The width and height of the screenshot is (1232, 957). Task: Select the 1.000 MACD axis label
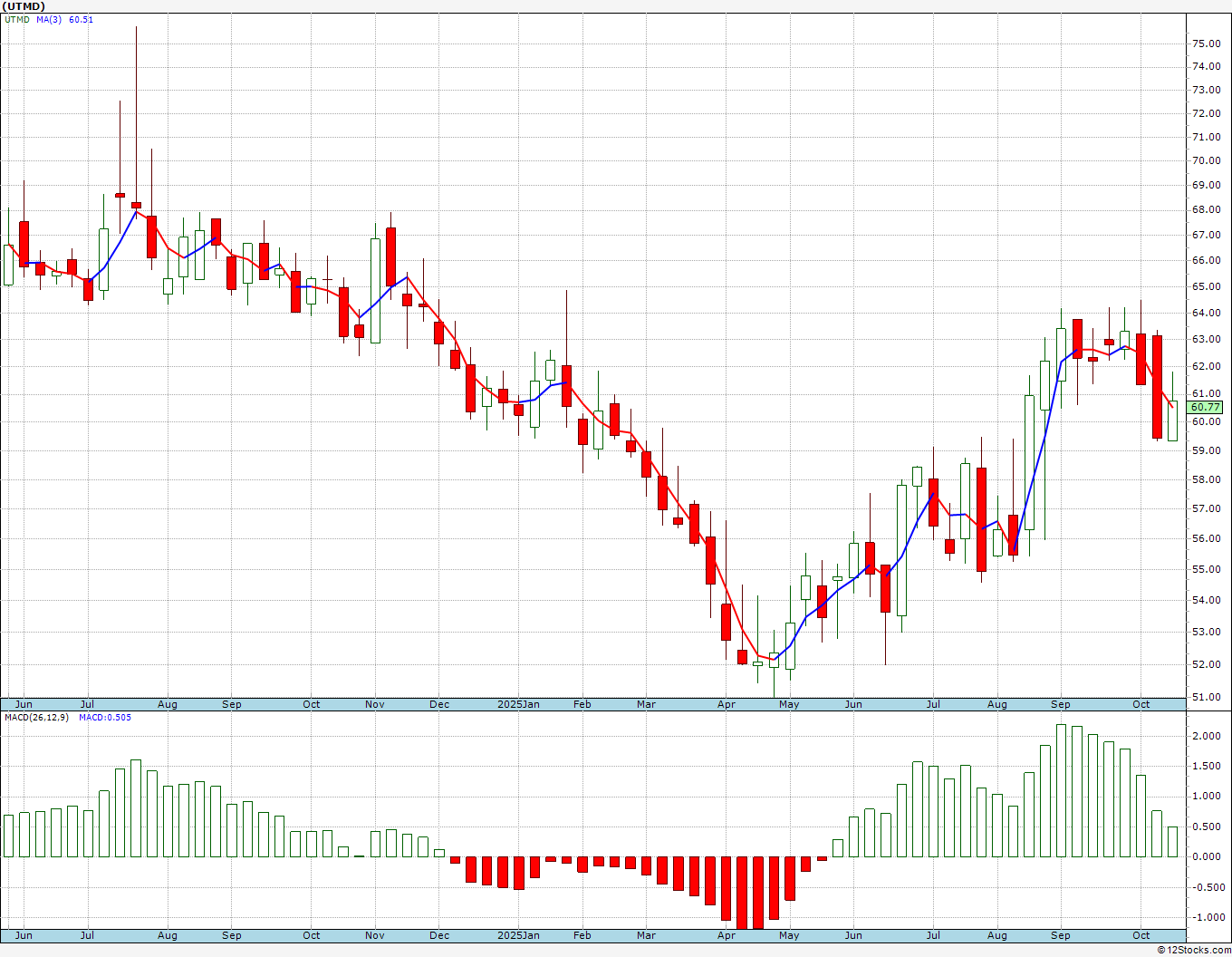pyautogui.click(x=1206, y=797)
